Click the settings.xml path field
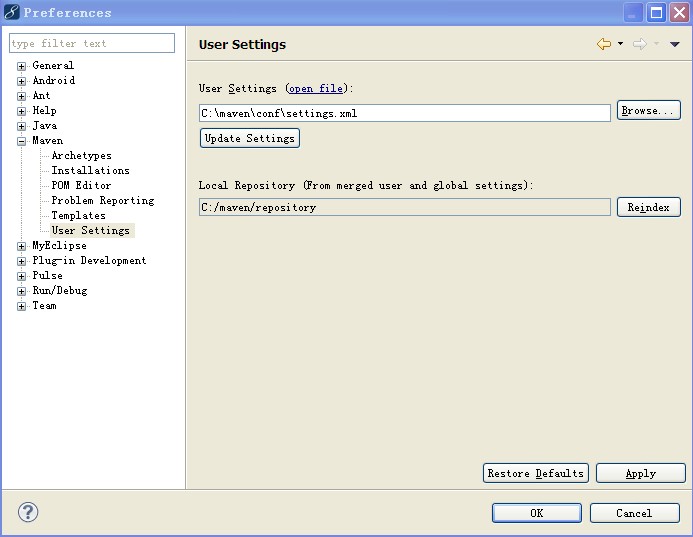 tap(405, 113)
